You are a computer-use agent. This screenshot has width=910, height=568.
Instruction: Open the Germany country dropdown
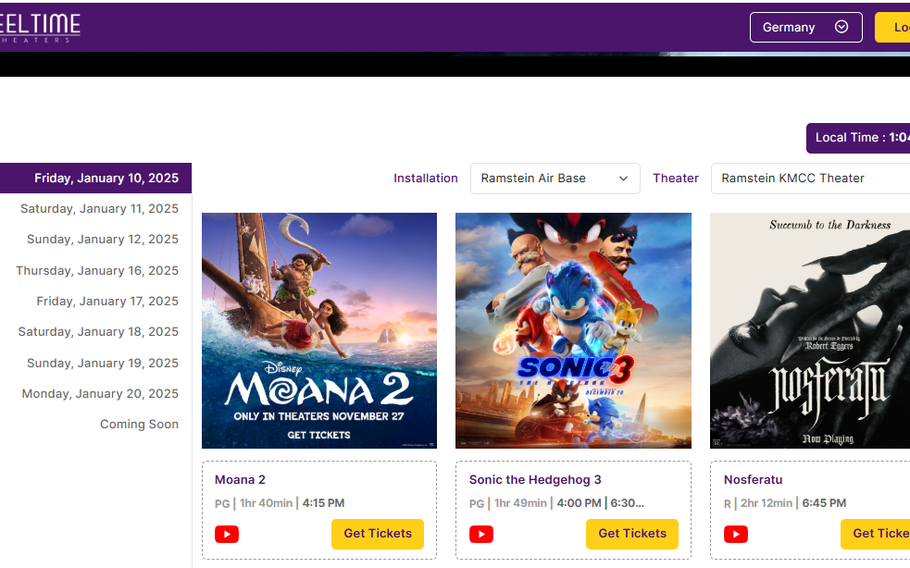tap(806, 27)
